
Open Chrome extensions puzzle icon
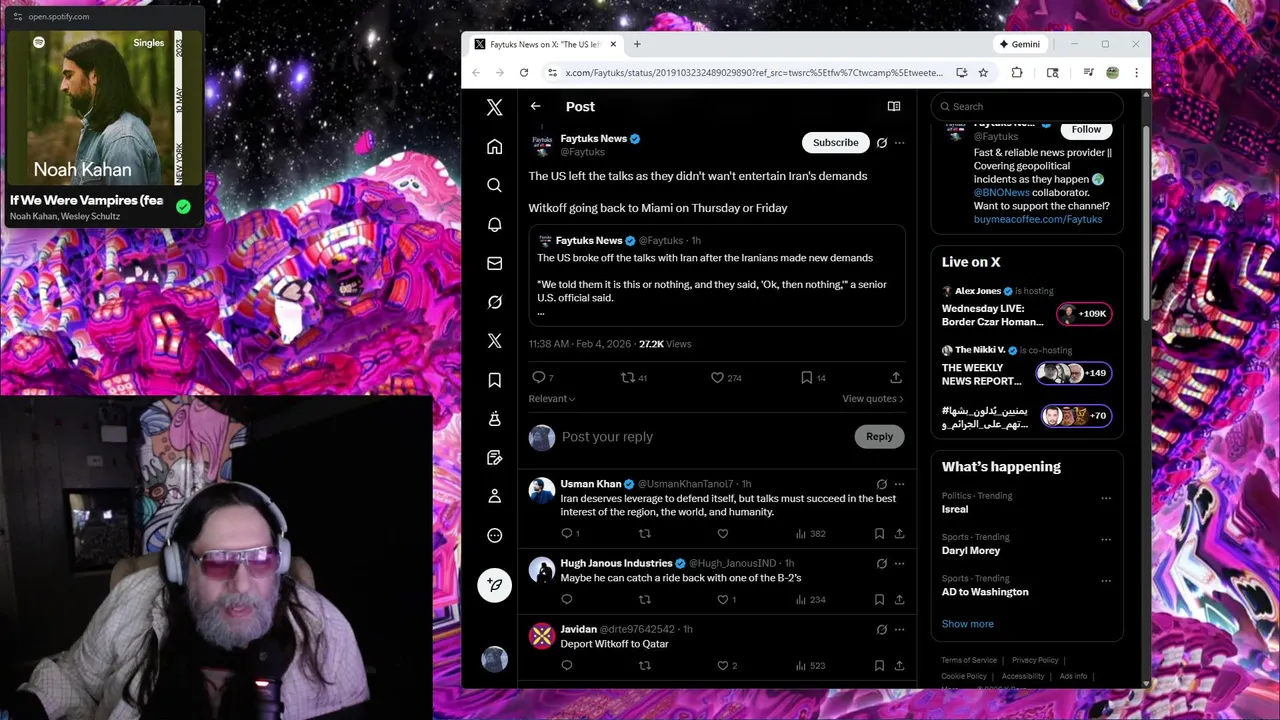click(1017, 72)
